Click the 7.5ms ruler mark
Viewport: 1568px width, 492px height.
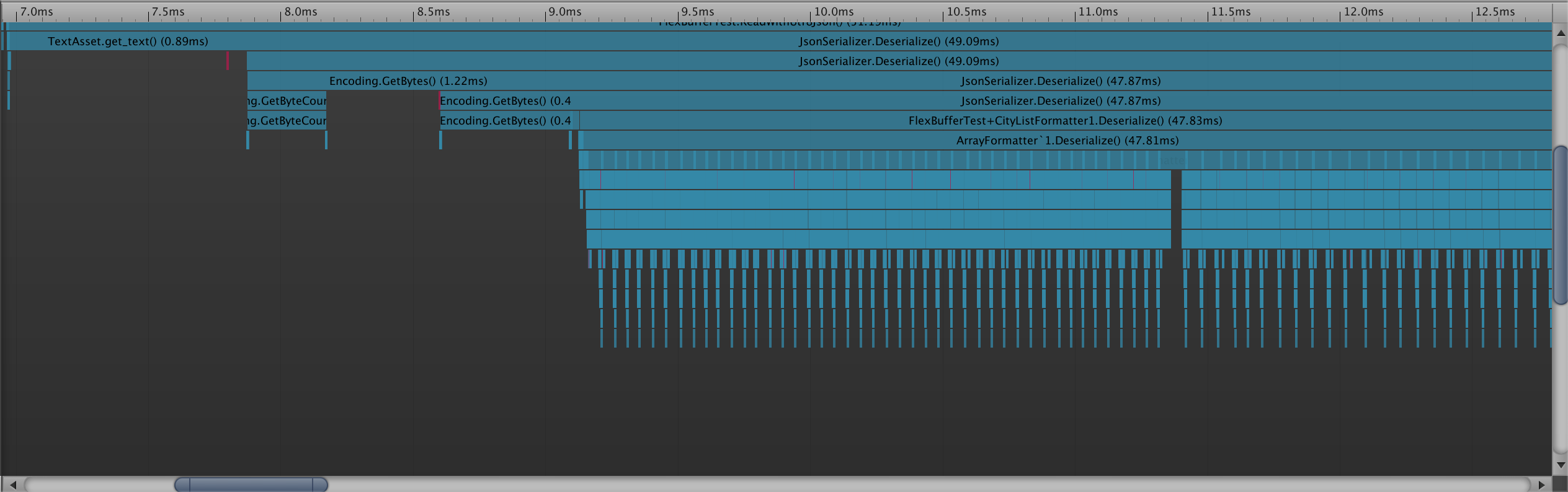(167, 12)
